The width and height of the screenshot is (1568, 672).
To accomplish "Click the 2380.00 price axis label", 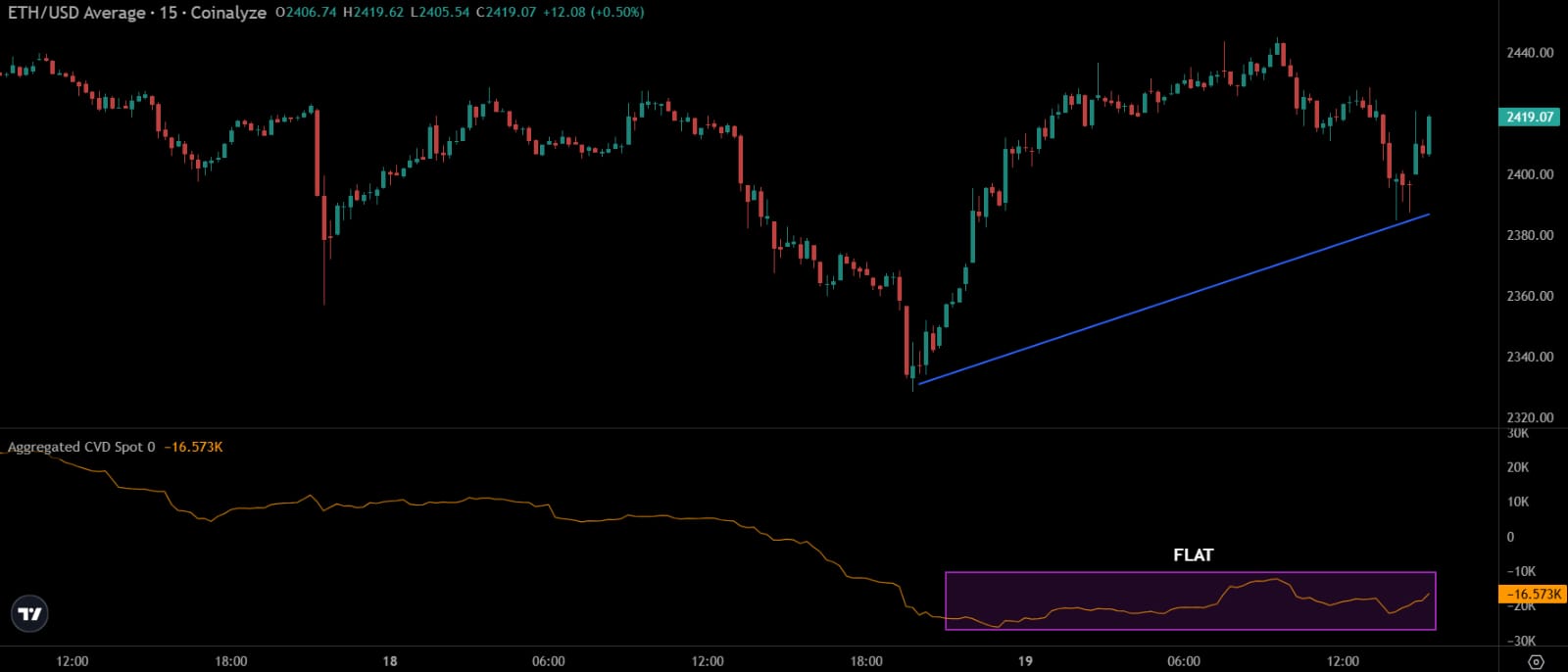I will [x=1530, y=235].
